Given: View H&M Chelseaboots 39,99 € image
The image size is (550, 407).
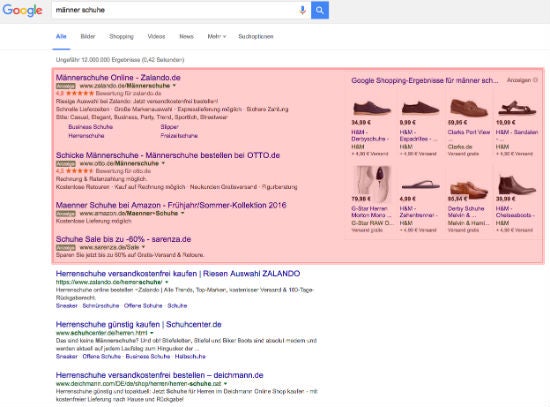Looking at the screenshot, I should click(517, 185).
